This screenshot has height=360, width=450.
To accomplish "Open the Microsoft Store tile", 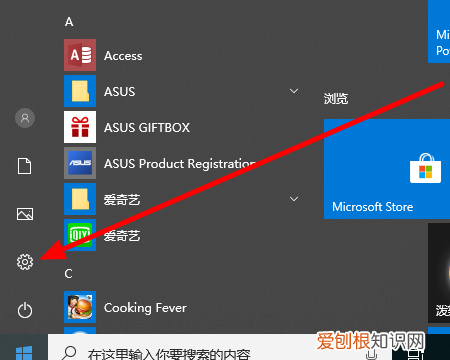I will click(387, 169).
